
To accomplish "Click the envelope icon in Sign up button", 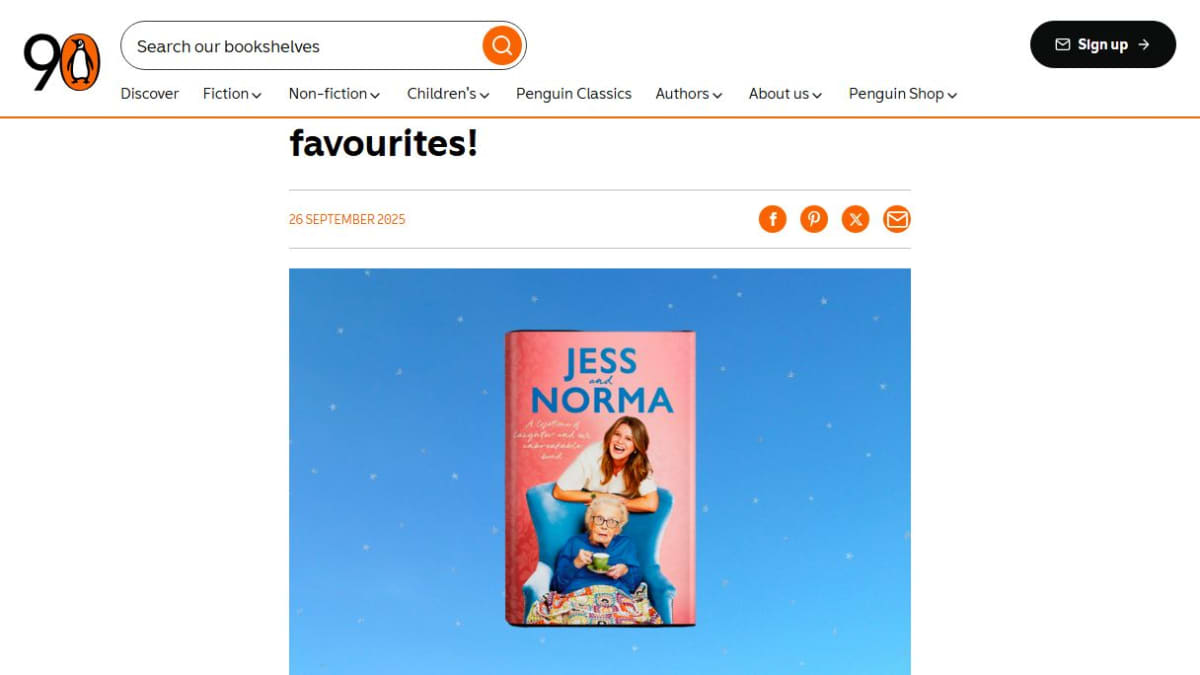I will pos(1063,45).
